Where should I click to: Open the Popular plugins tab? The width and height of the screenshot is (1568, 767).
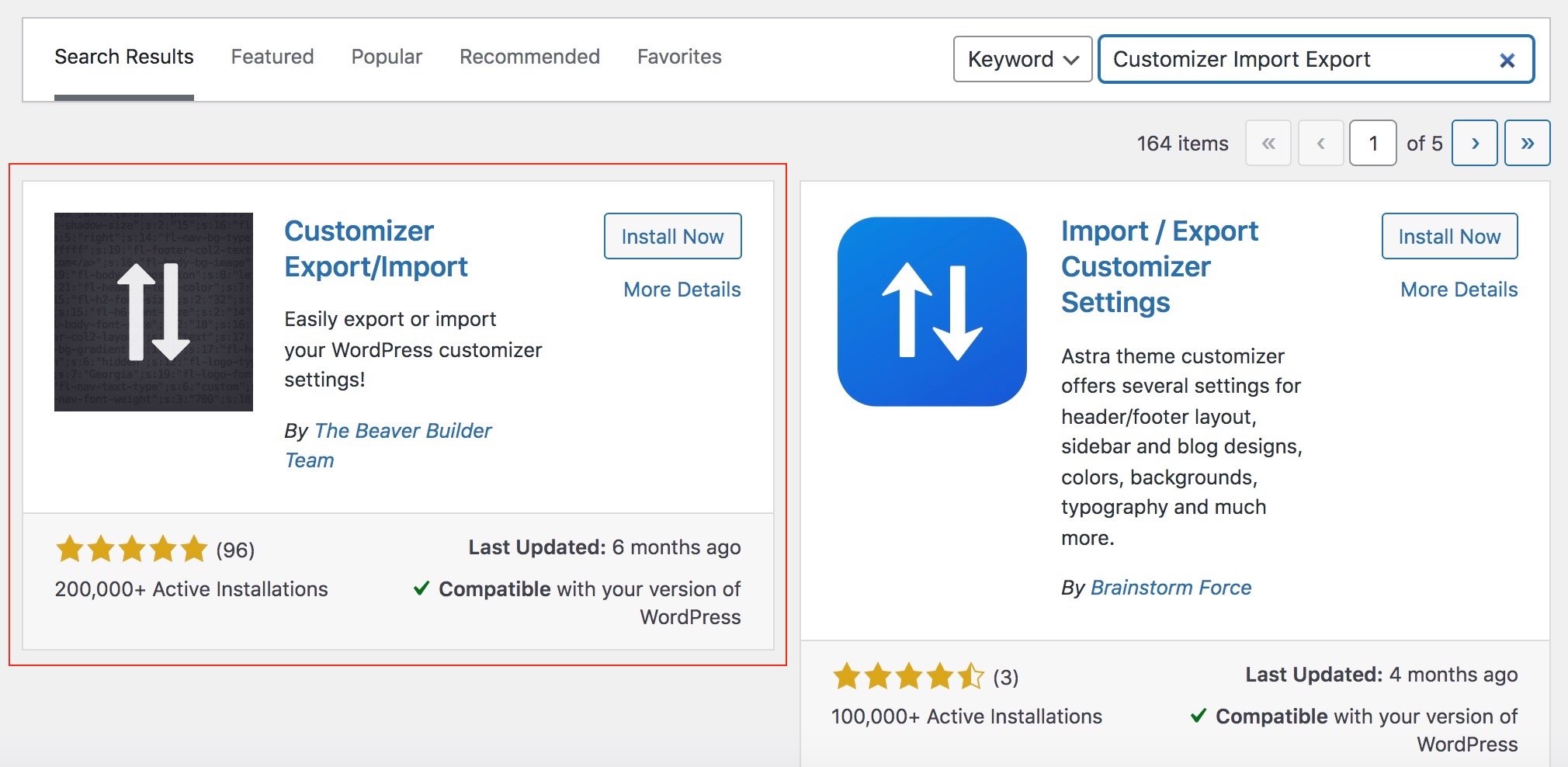click(x=387, y=57)
